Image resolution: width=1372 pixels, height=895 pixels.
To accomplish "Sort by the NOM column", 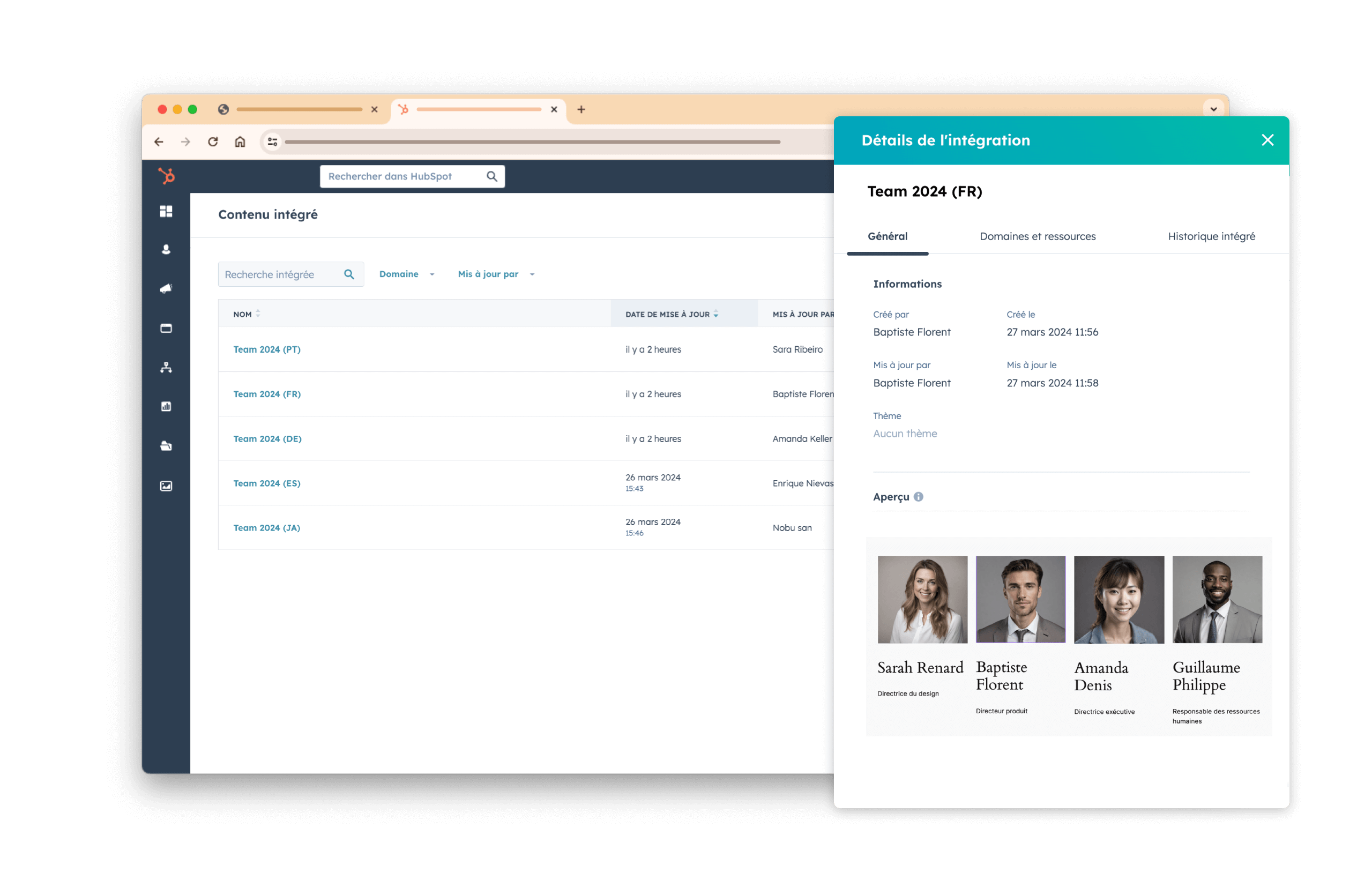I will click(x=247, y=314).
